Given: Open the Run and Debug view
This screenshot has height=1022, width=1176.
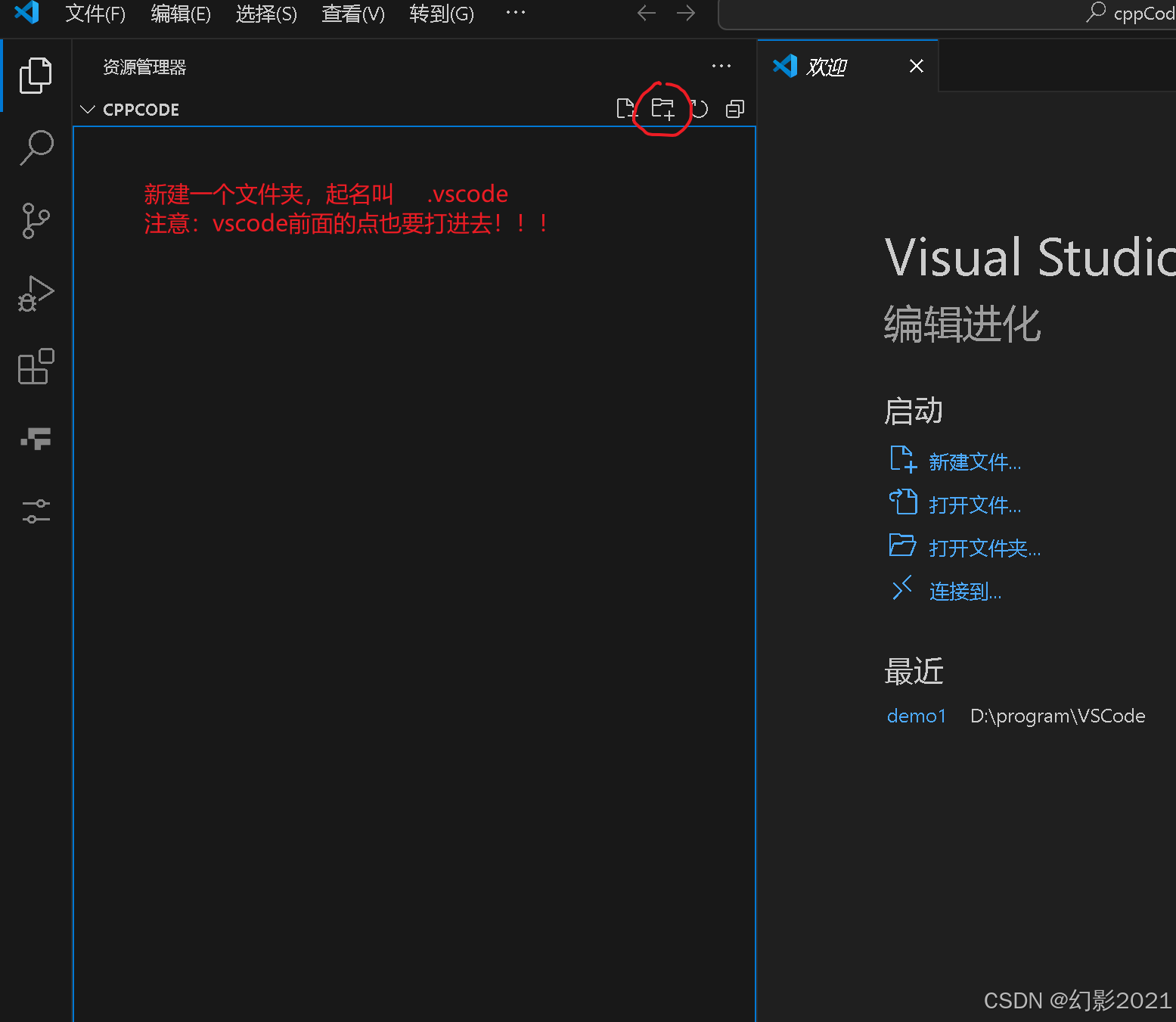Looking at the screenshot, I should click(36, 294).
